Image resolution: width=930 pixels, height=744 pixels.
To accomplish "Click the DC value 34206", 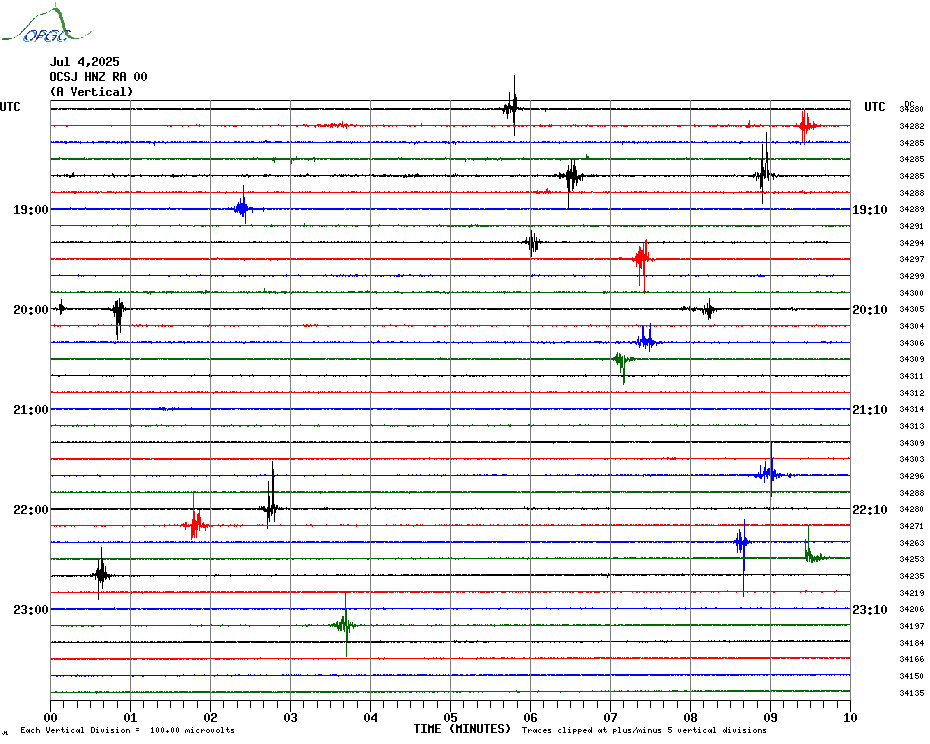I will 912,609.
